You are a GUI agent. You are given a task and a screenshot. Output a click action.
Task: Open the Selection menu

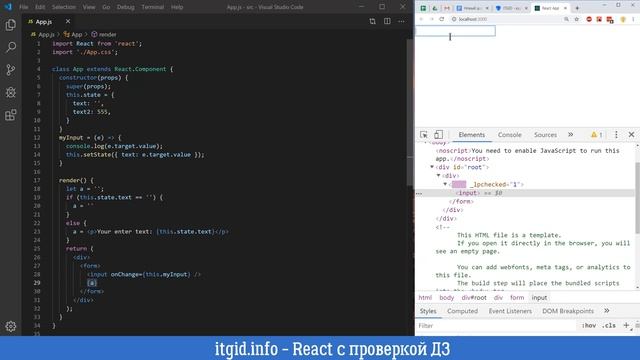(64, 7)
